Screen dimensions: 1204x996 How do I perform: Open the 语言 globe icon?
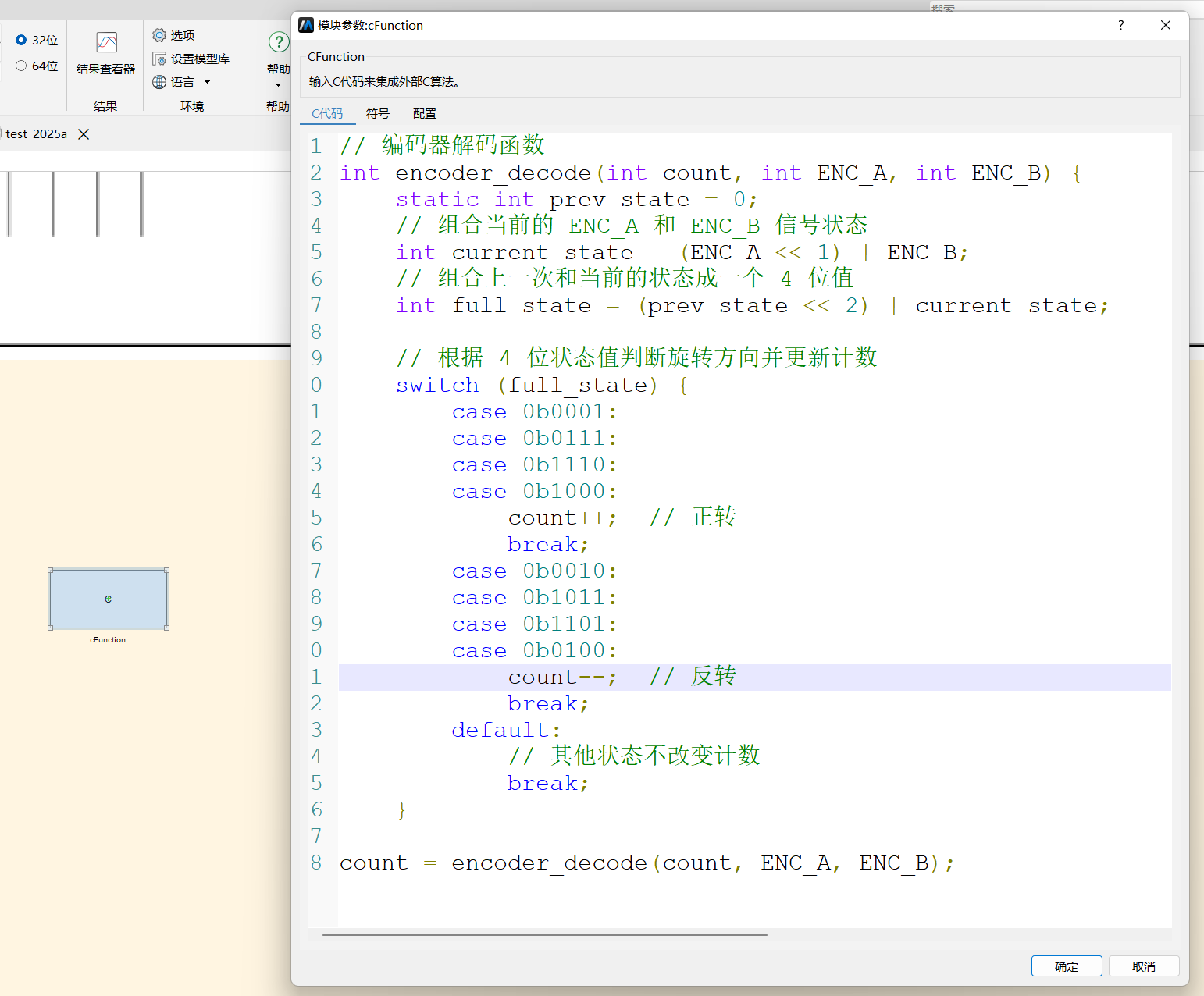click(159, 82)
